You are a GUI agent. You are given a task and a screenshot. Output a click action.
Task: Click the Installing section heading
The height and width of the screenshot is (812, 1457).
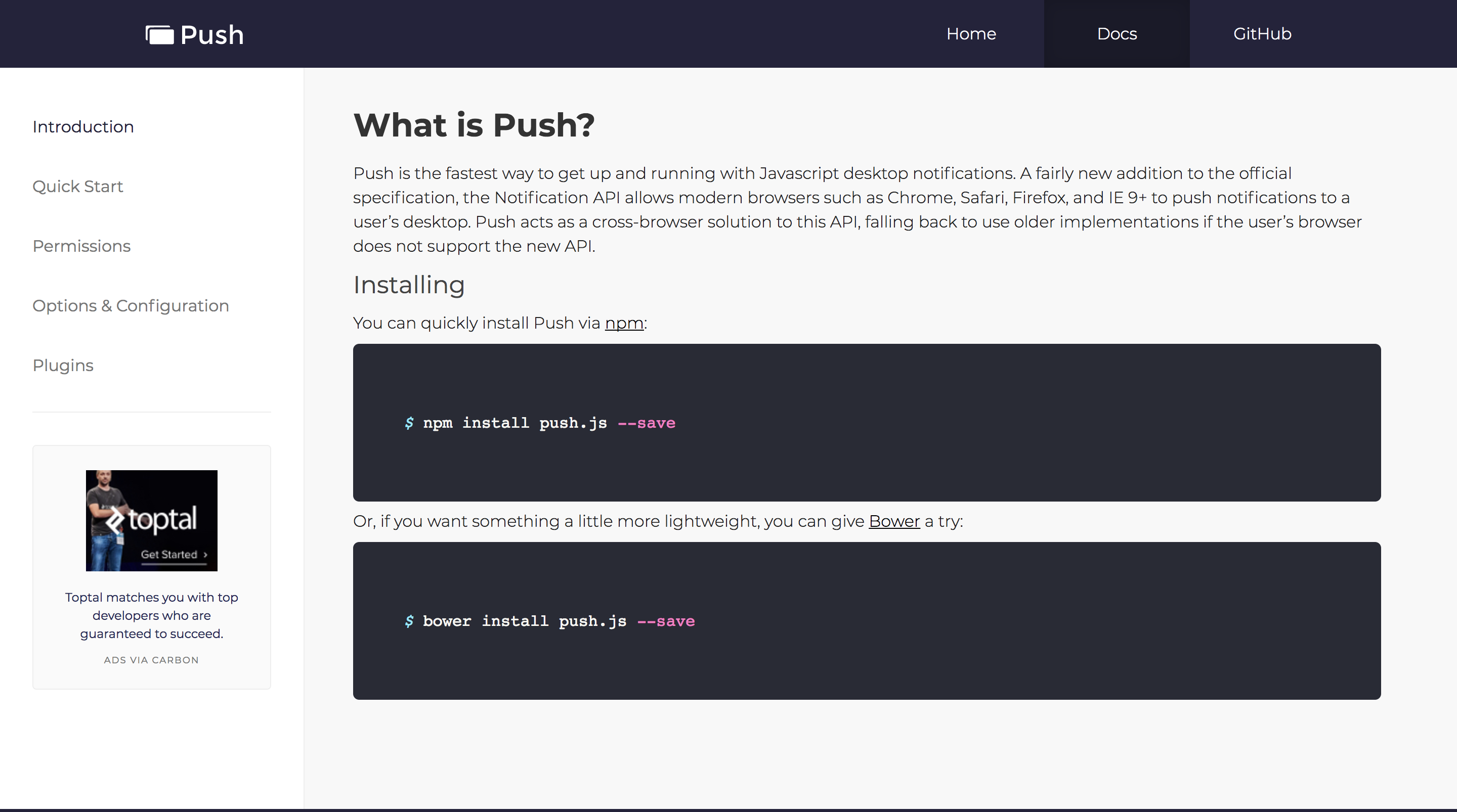point(408,285)
